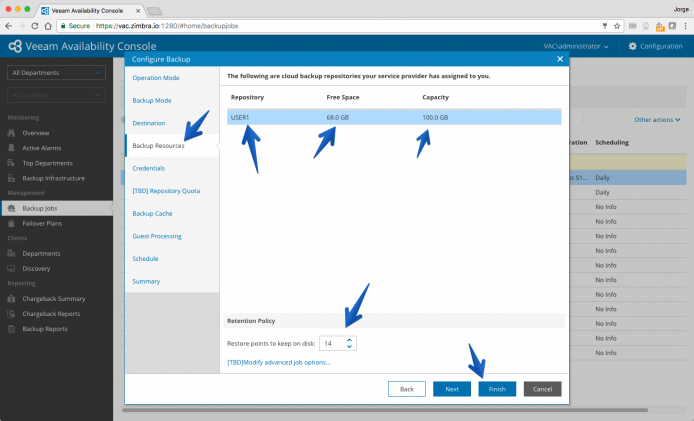The image size is (694, 421).
Task: Go to the Destination step
Action: (149, 123)
